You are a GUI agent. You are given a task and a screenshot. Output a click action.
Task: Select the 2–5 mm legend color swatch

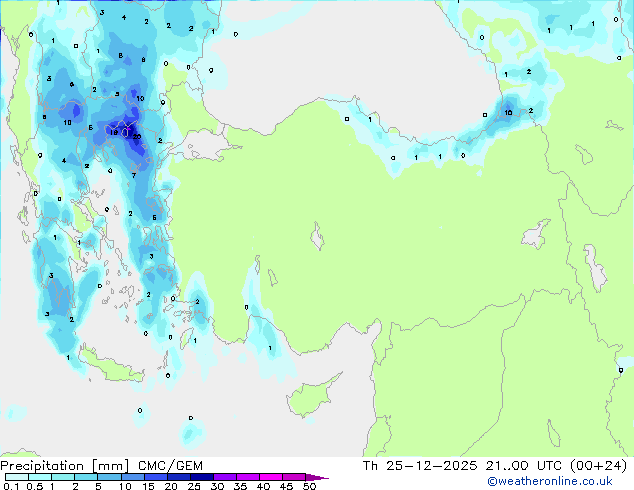point(86,477)
